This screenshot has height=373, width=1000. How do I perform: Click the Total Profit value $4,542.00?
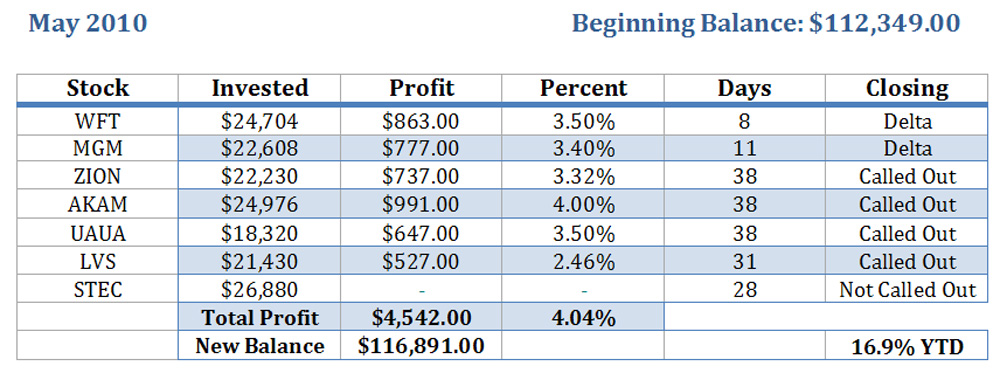point(422,317)
